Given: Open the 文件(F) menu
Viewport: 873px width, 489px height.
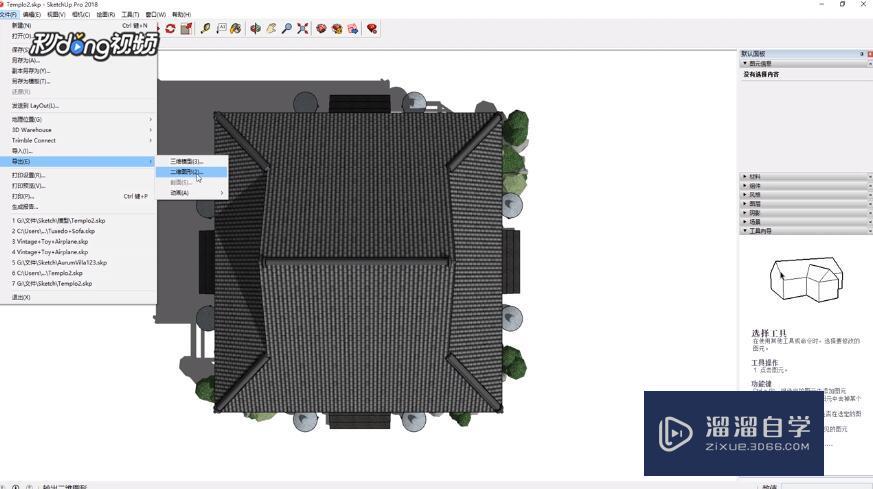Looking at the screenshot, I should coord(8,14).
